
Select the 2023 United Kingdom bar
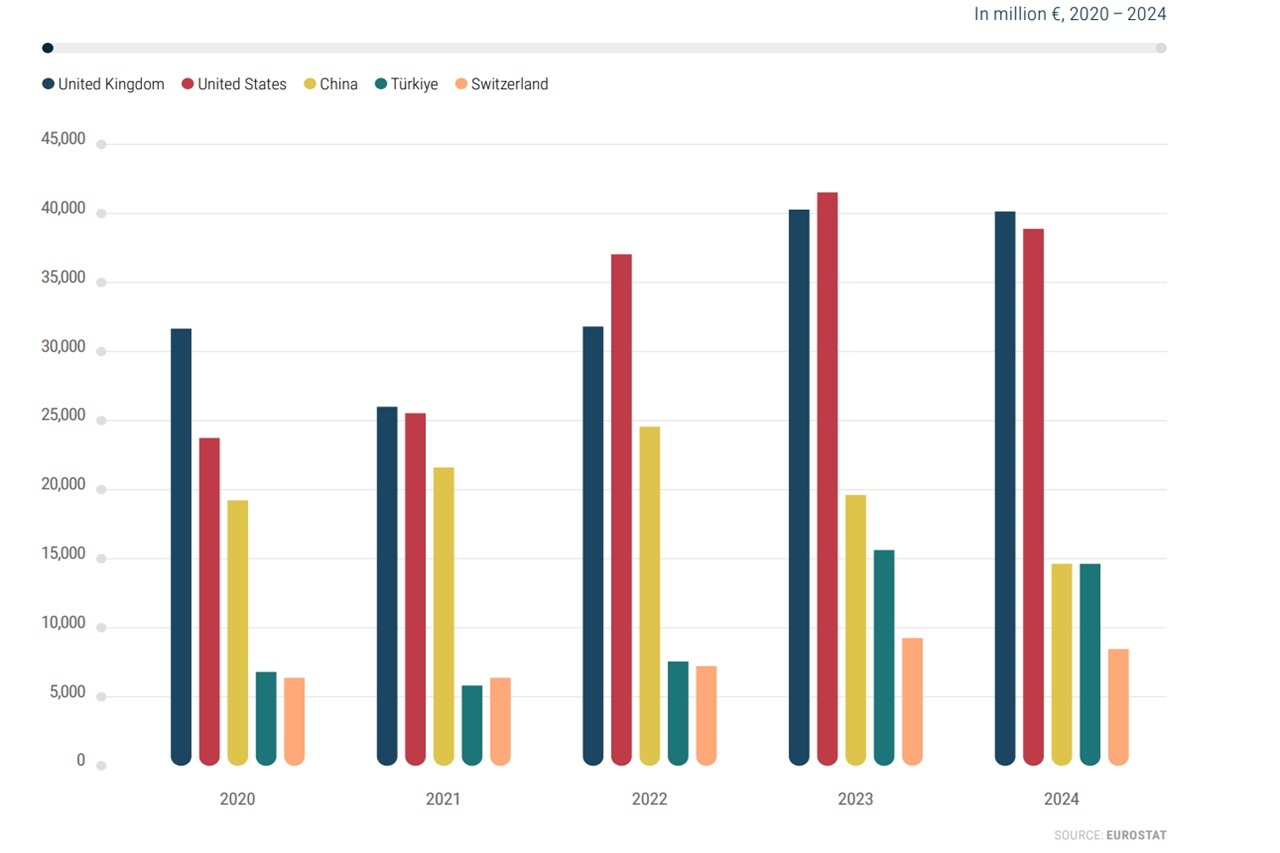pyautogui.click(x=799, y=488)
